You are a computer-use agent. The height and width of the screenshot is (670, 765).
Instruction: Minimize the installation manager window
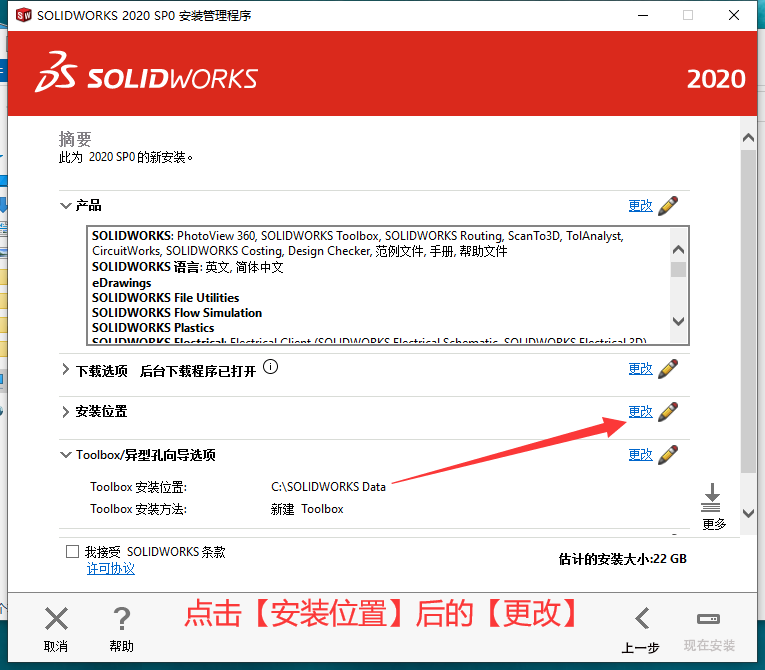click(643, 15)
